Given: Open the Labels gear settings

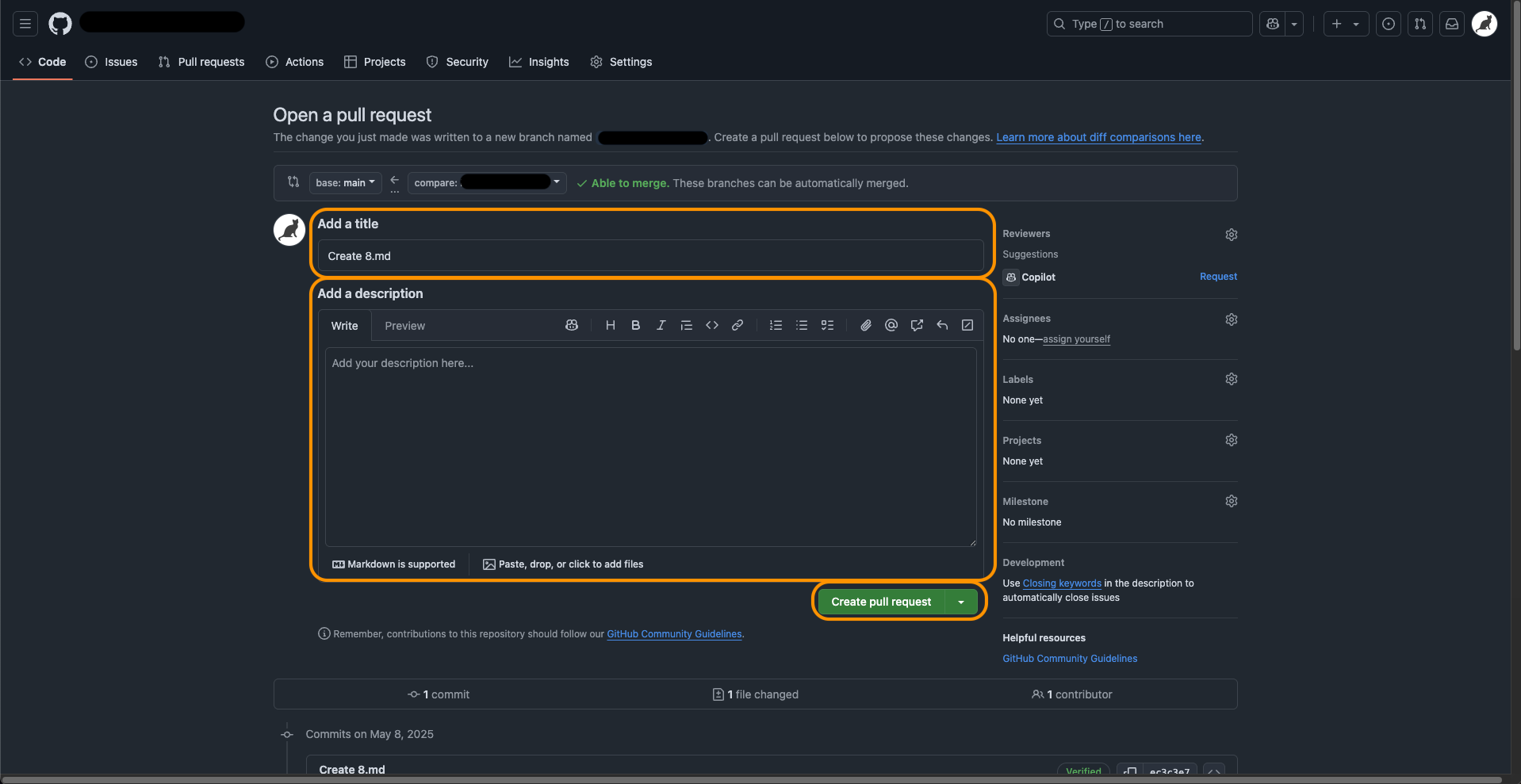Looking at the screenshot, I should point(1231,379).
